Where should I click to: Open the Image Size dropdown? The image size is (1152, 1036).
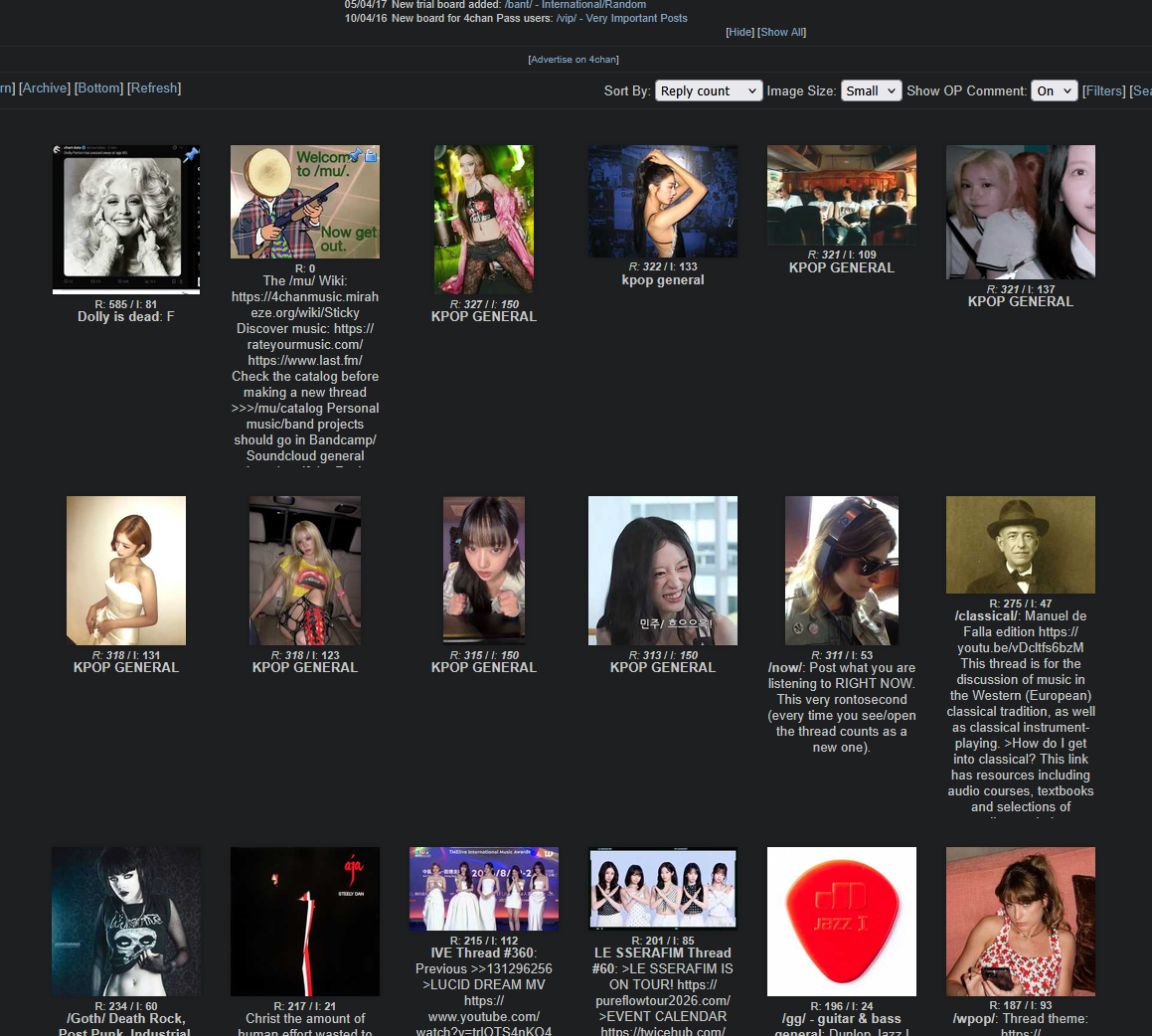pos(871,90)
